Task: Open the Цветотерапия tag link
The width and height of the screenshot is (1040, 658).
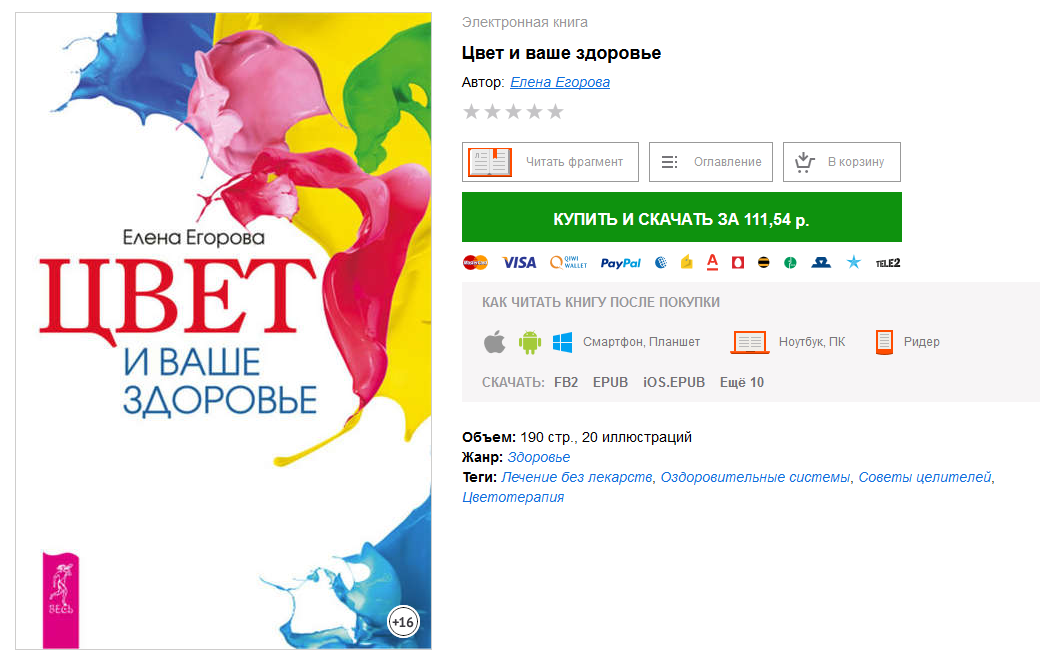Action: pyautogui.click(x=513, y=497)
